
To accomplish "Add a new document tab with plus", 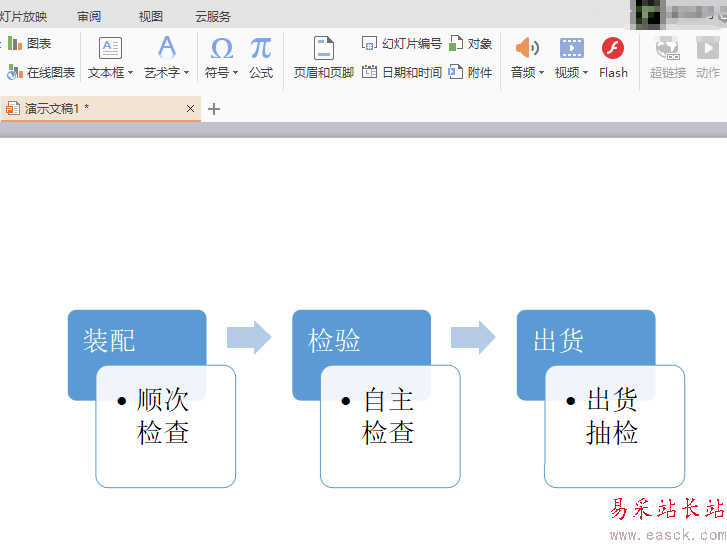I will point(214,109).
